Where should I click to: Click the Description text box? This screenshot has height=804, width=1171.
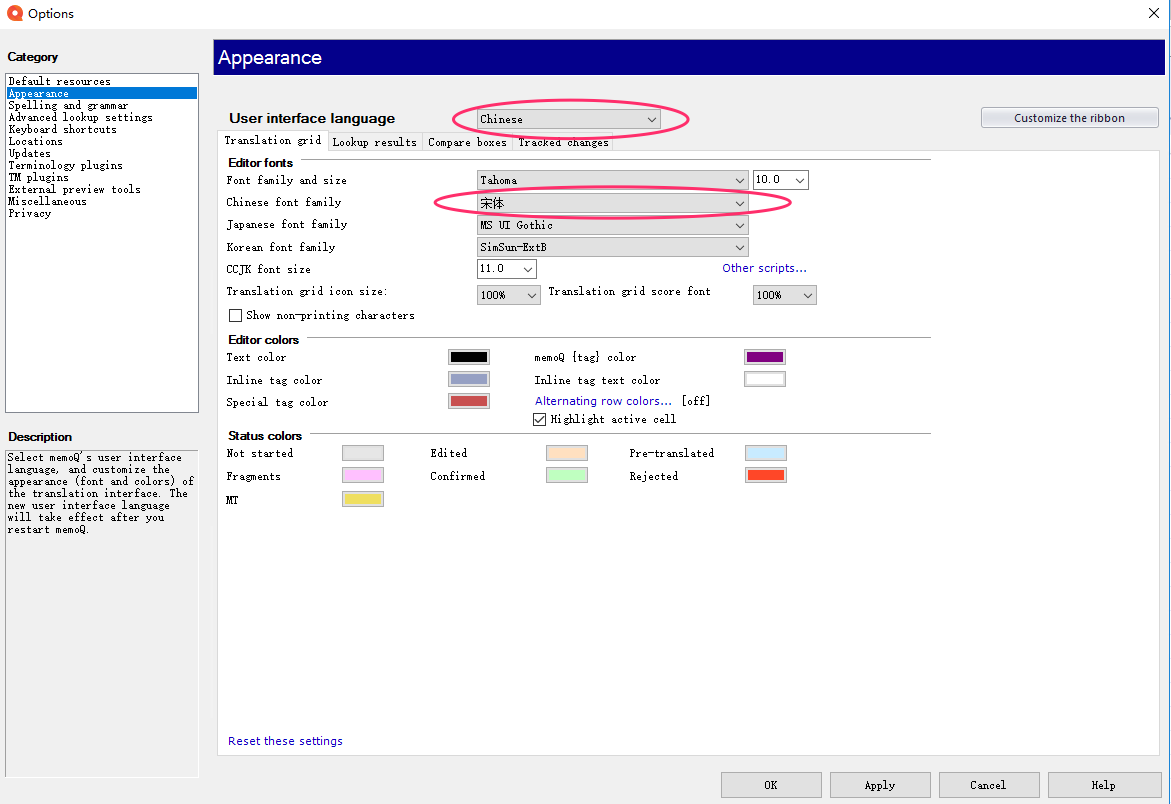point(102,613)
